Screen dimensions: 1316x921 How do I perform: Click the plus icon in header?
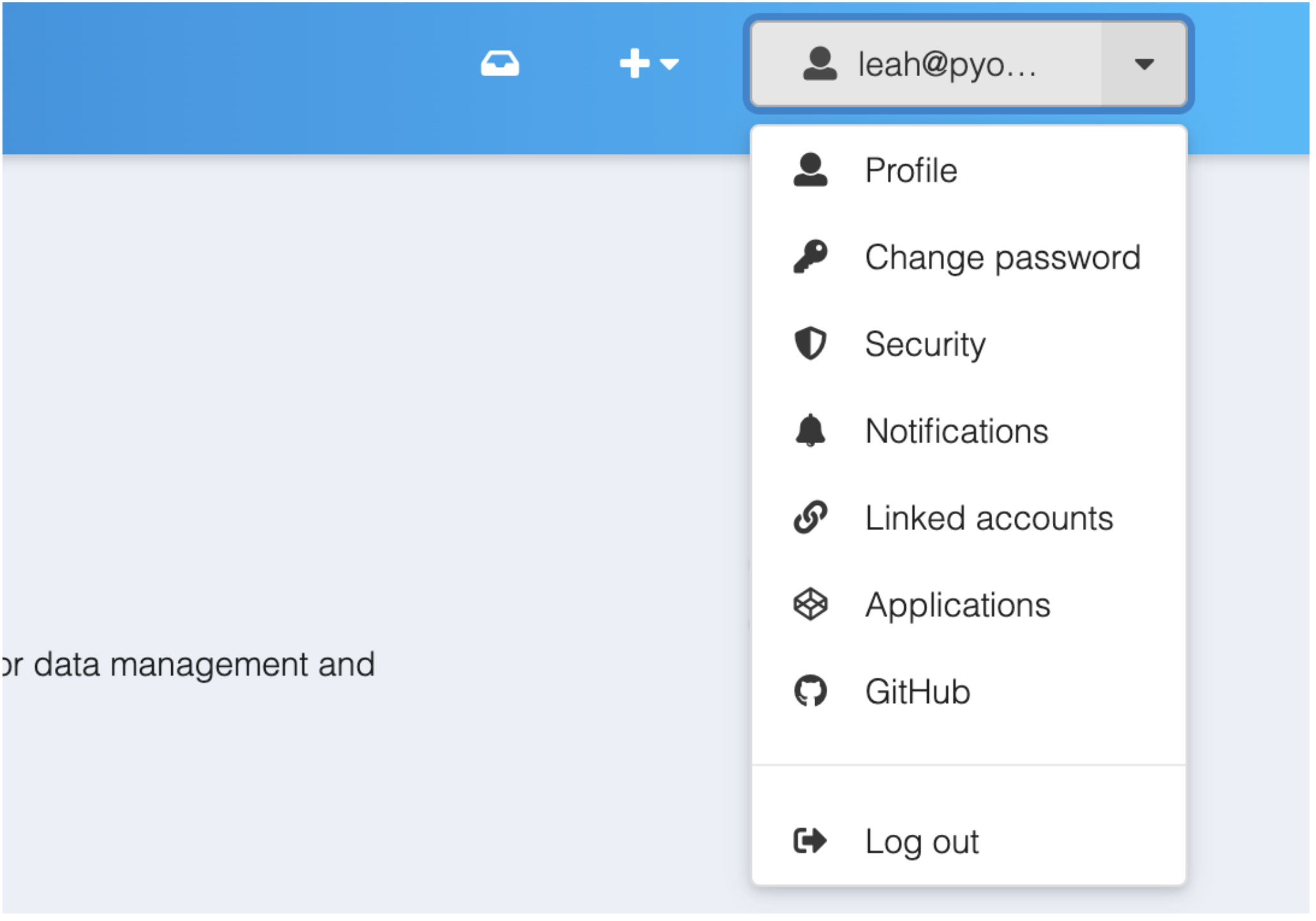click(x=634, y=64)
